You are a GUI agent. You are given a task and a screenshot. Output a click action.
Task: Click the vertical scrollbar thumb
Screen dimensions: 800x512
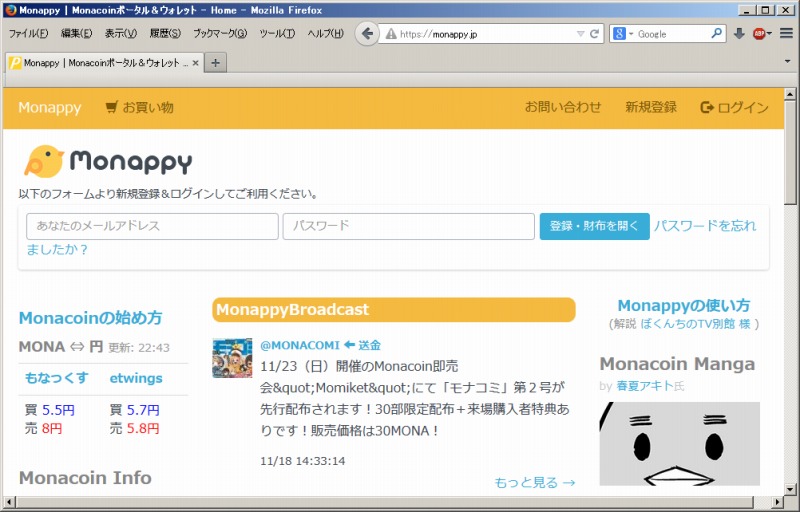click(790, 153)
